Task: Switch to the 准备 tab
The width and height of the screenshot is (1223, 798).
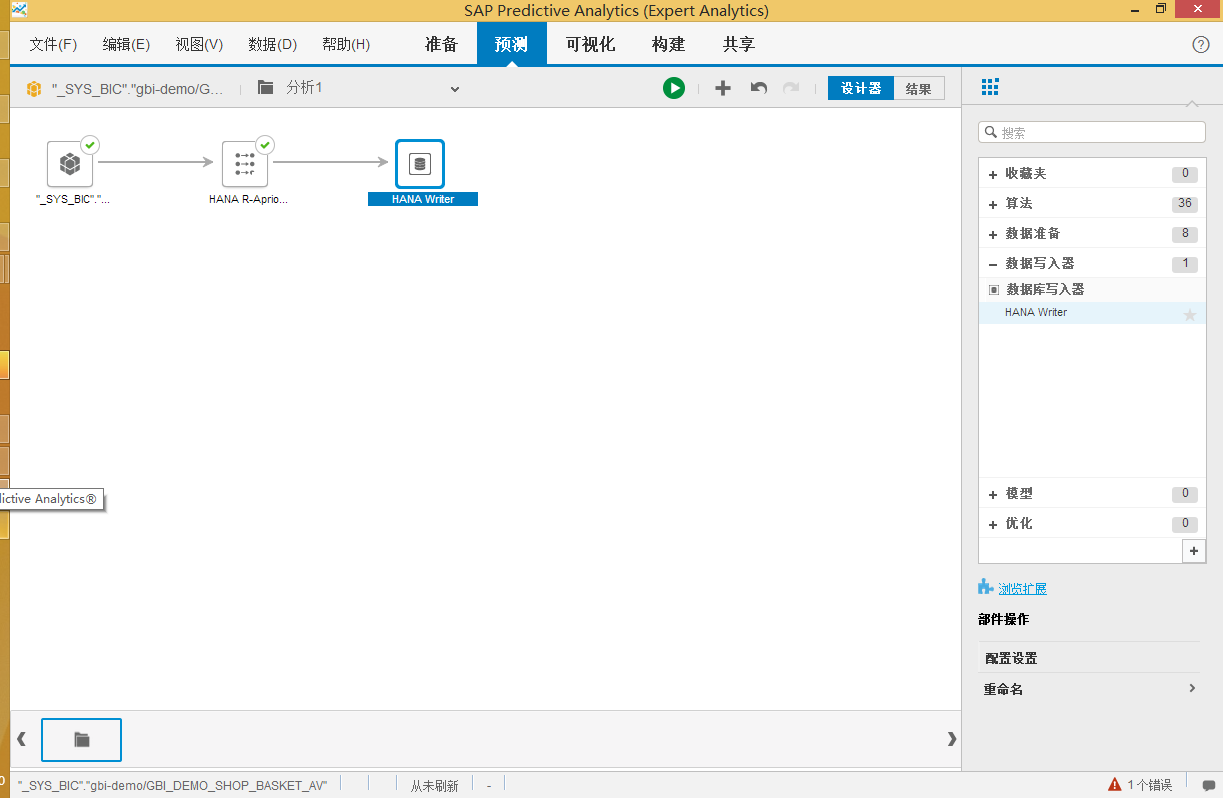Action: (441, 45)
